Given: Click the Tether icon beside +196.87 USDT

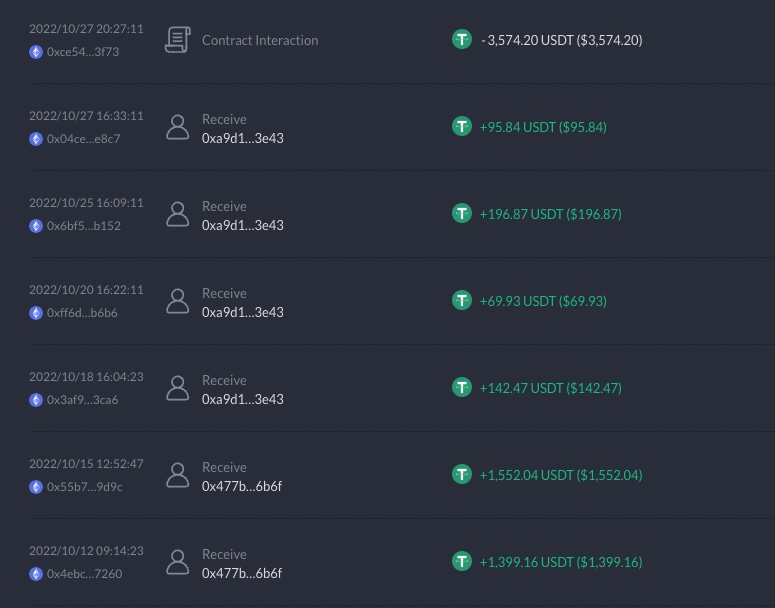Looking at the screenshot, I should coord(462,214).
